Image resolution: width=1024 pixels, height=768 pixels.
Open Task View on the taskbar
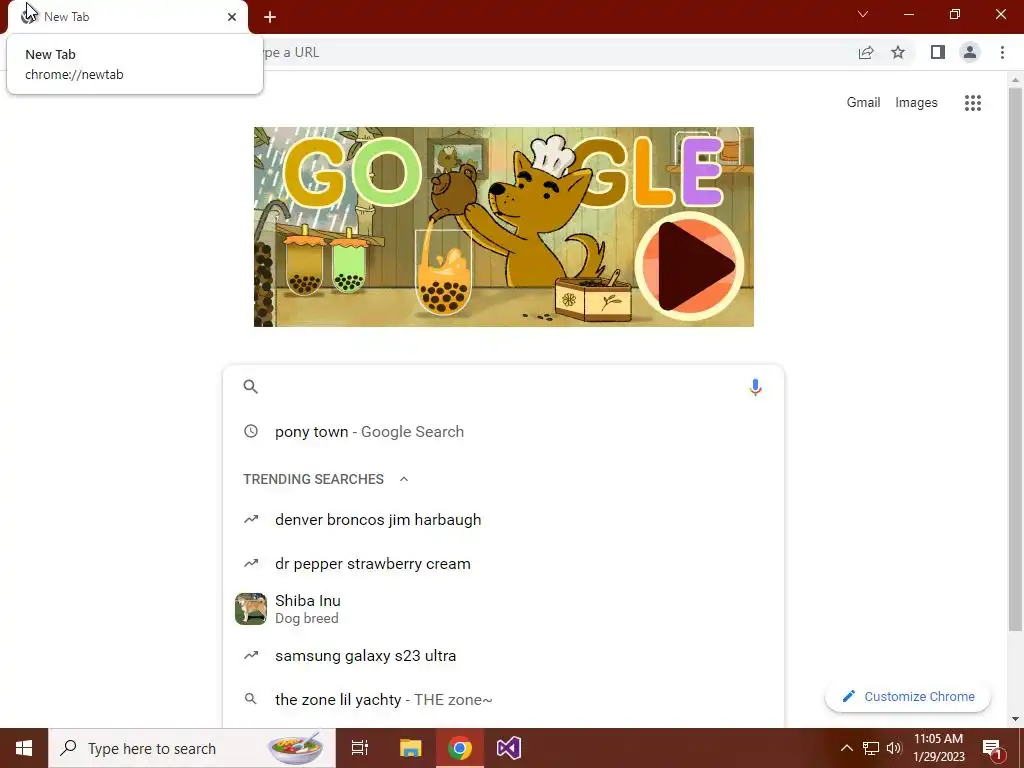coord(360,748)
